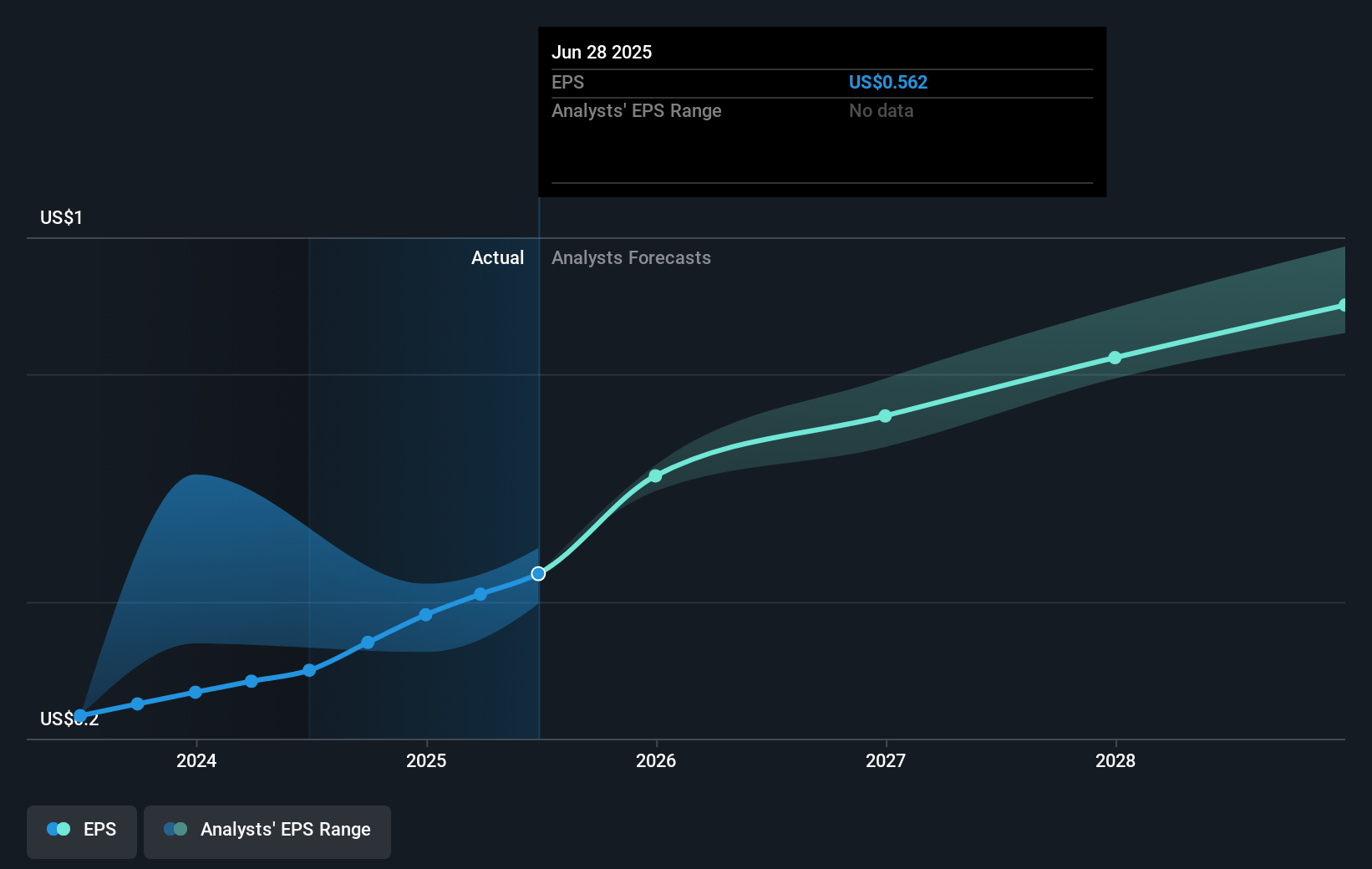
Task: Click the last forecast point at right edge
Action: 1343,306
